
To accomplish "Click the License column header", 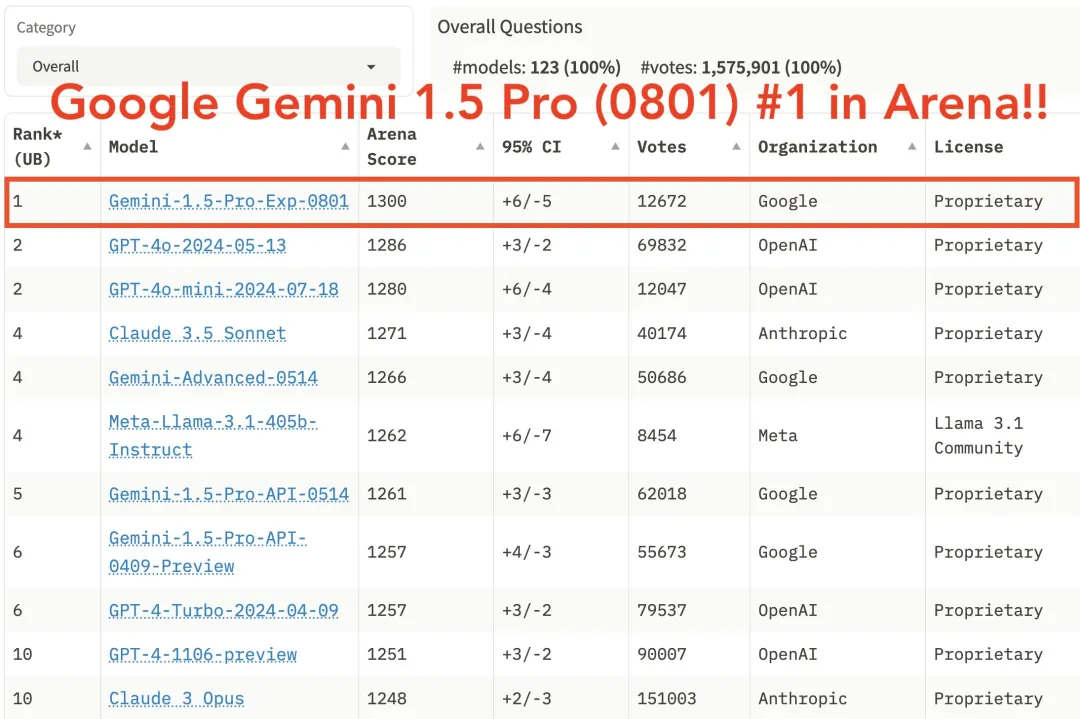I will click(968, 147).
